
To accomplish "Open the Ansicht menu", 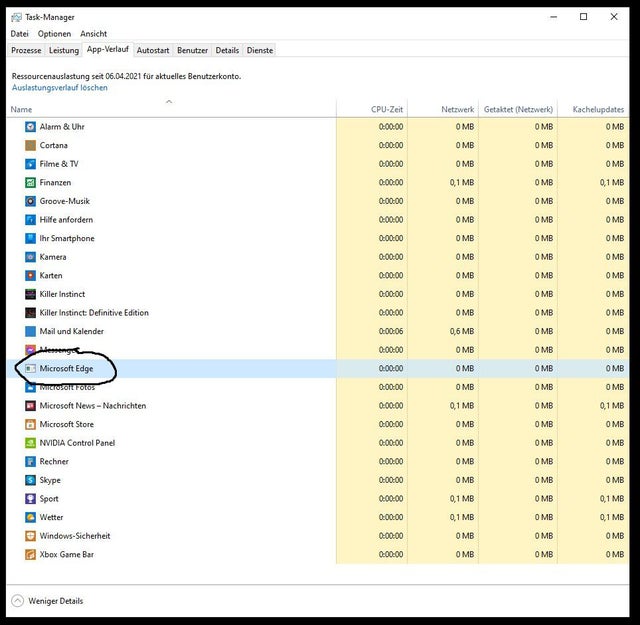I will (93, 34).
